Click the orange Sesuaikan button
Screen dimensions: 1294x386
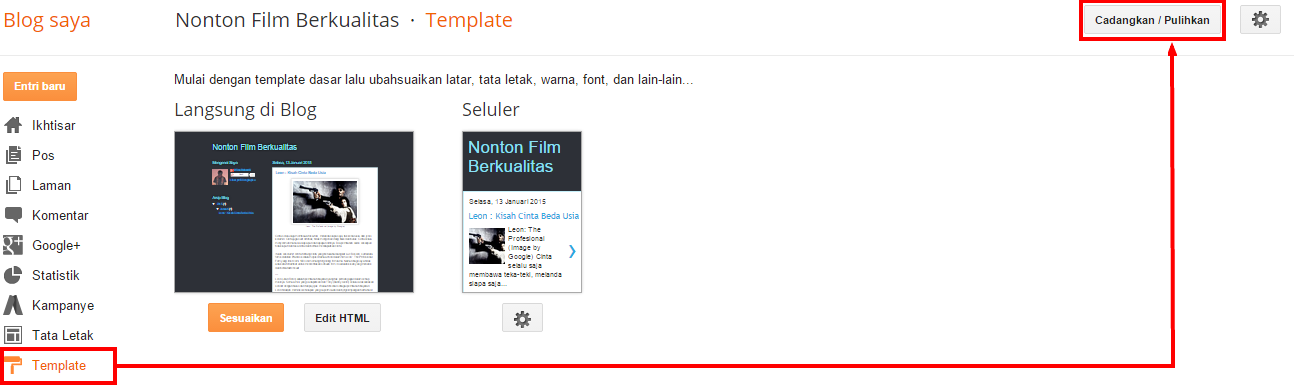point(246,318)
